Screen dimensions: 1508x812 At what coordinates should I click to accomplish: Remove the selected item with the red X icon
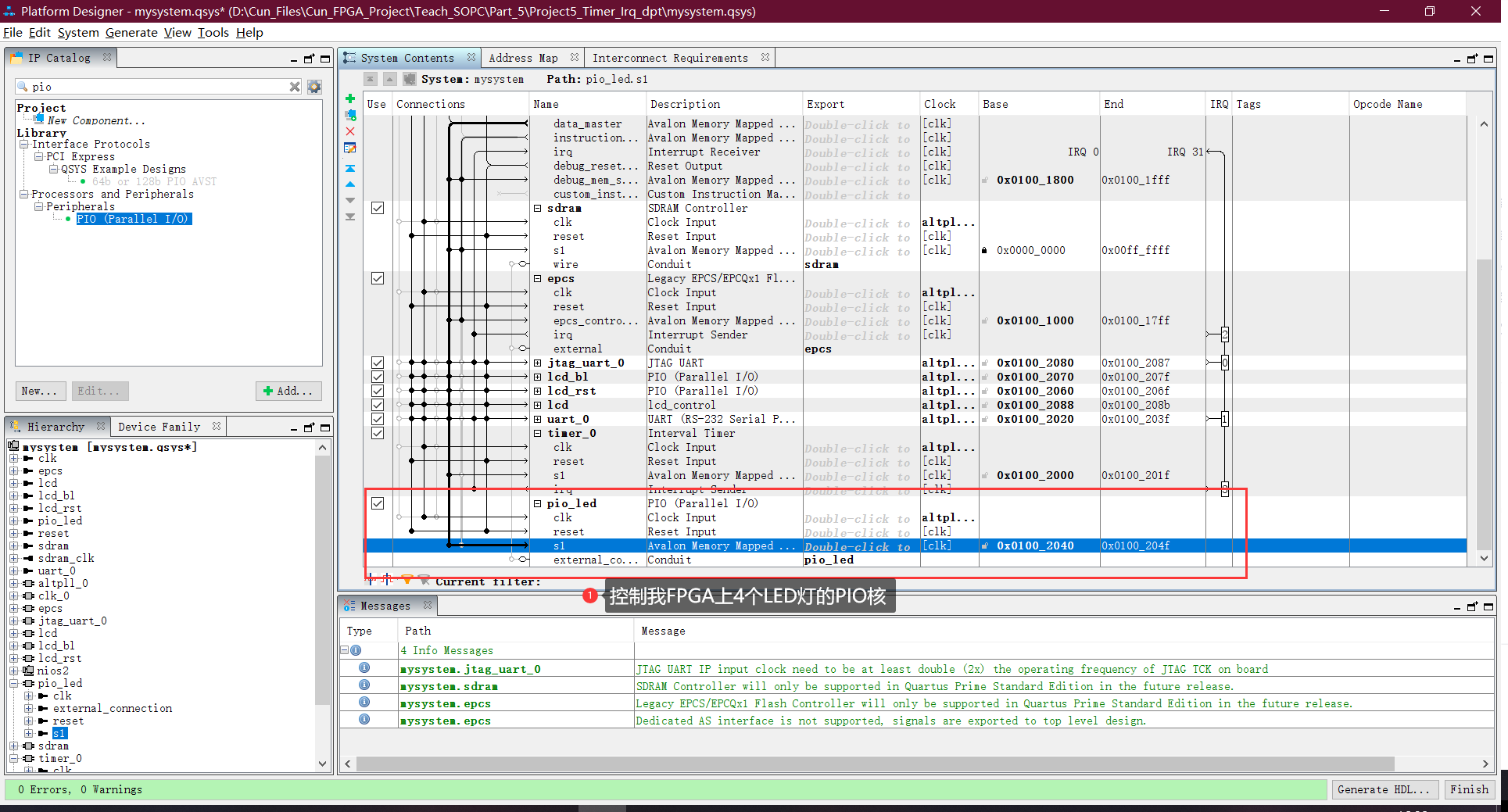click(350, 131)
